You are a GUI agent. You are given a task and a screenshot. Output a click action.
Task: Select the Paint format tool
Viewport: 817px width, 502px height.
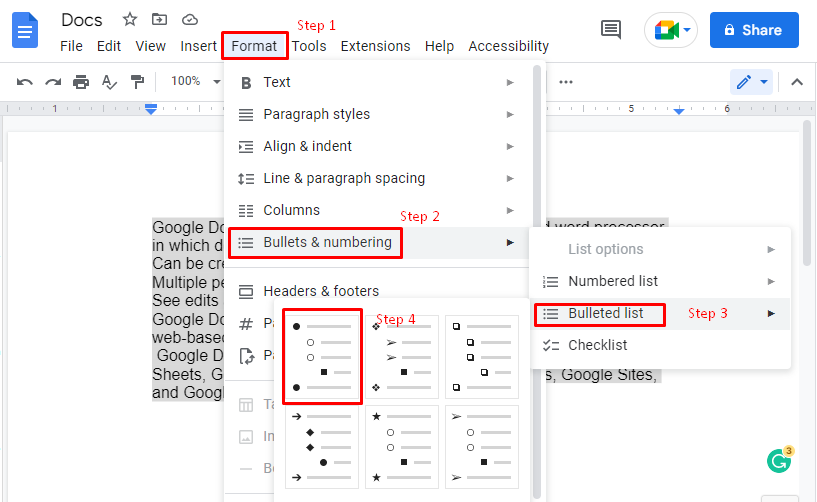point(138,82)
